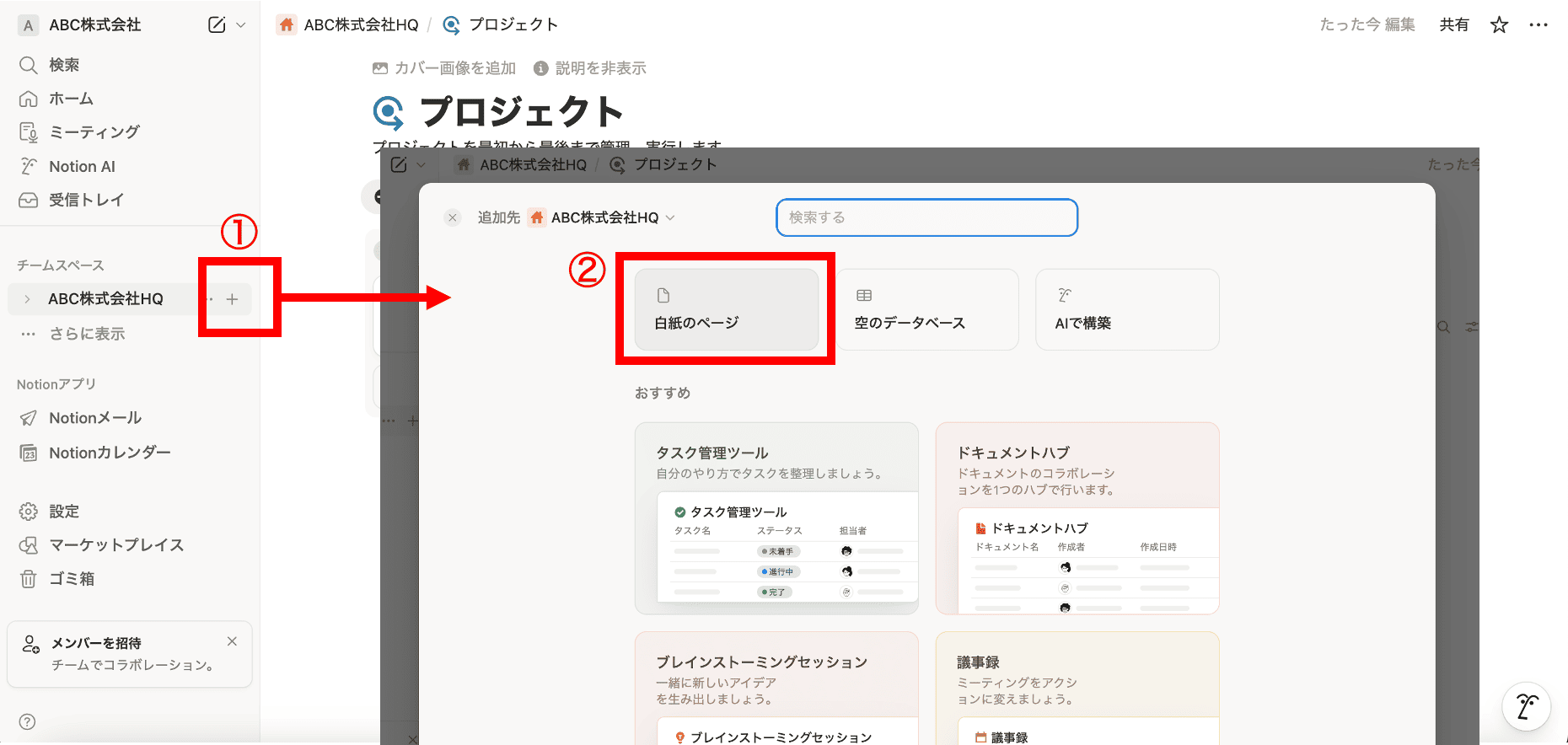This screenshot has height=745, width=1568.
Task: Go to ホーム in the sidebar
Action: pos(130,99)
